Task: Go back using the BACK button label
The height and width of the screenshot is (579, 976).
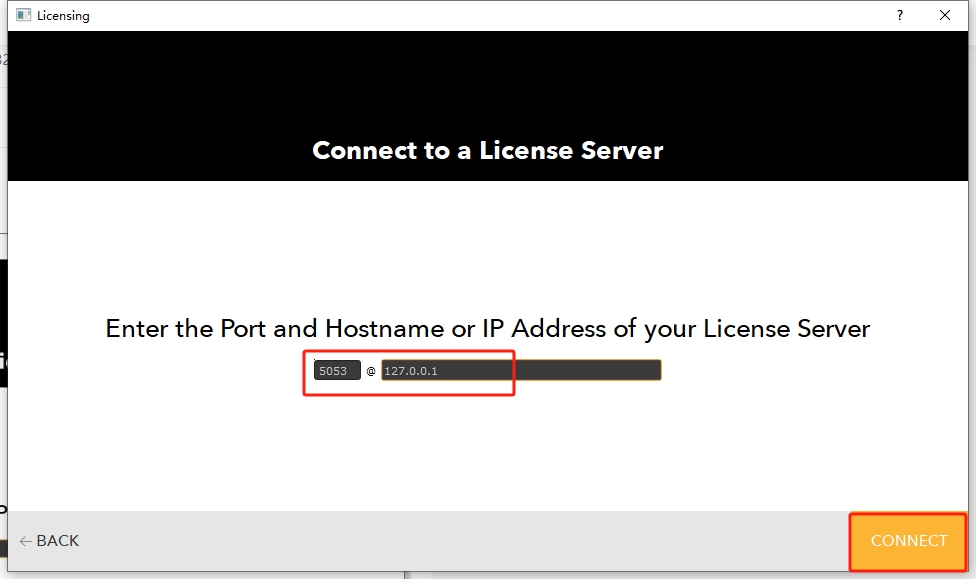Action: 58,541
